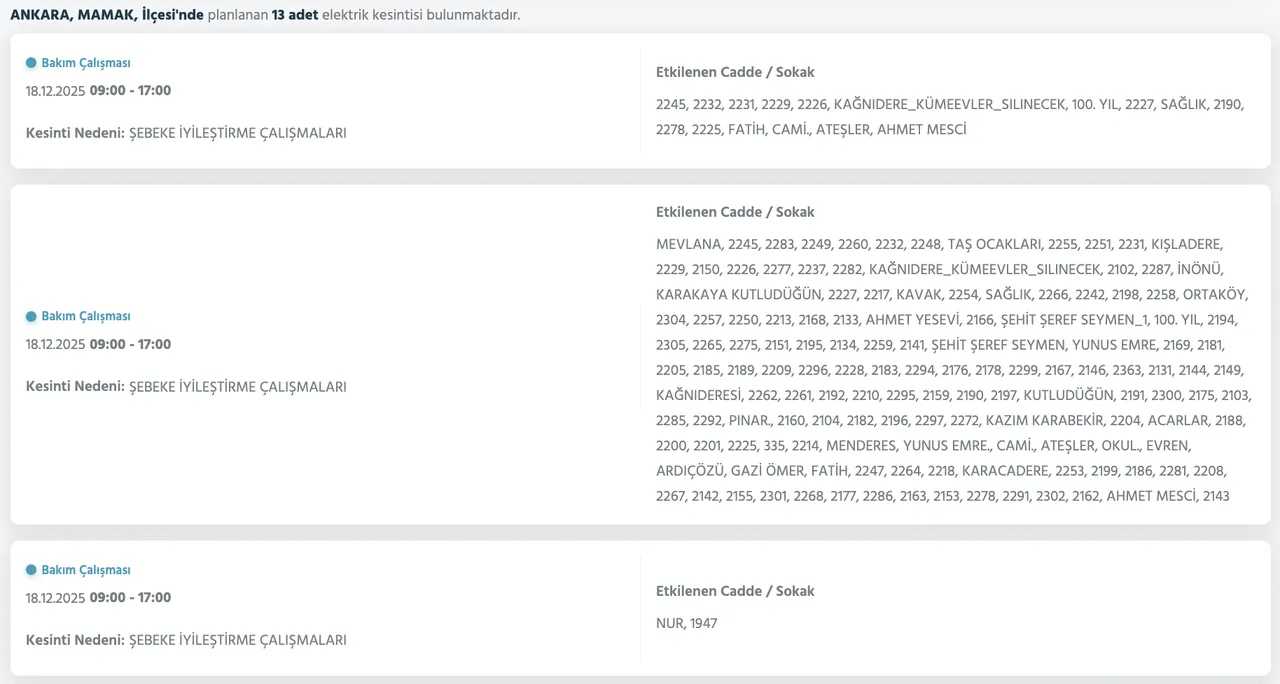Click "Etkilenen Cadde / Sokak" heading above NUR, 1947
This screenshot has width=1280, height=684.
tap(735, 591)
